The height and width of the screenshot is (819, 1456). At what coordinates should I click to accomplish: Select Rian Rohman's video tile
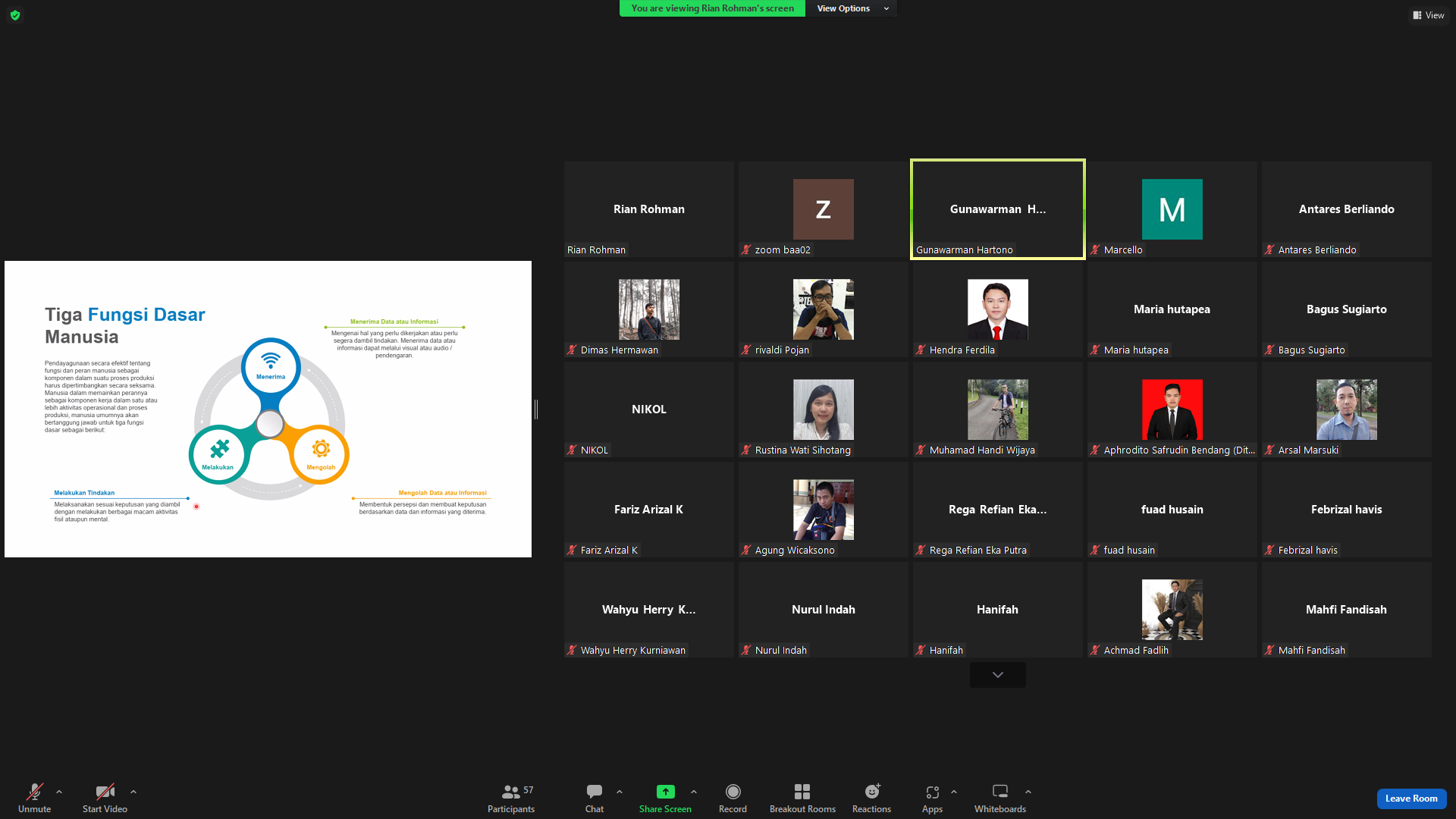click(x=649, y=209)
